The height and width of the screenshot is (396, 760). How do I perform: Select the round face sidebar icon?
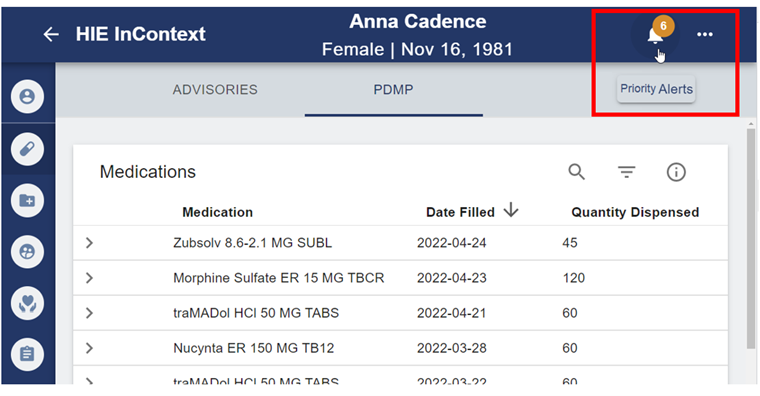pyautogui.click(x=27, y=252)
